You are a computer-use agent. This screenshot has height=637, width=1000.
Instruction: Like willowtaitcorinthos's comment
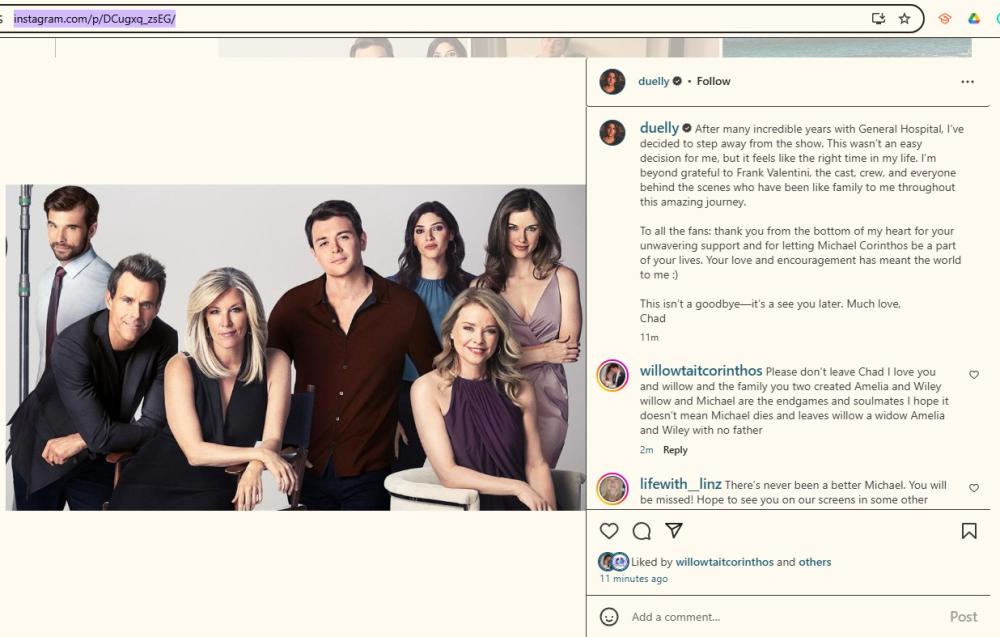tap(974, 375)
